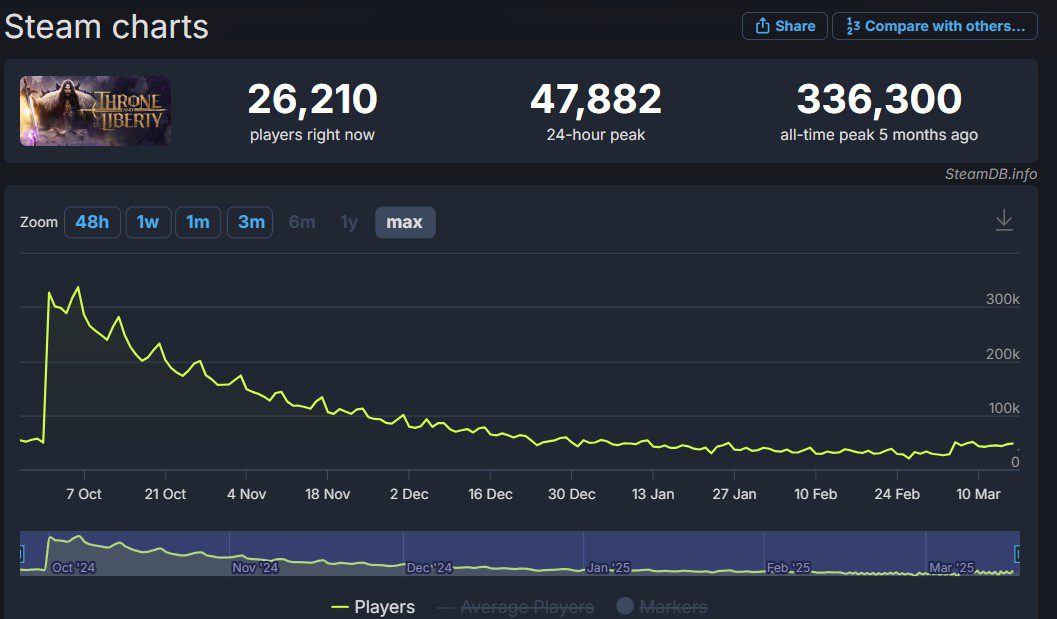Toggle the Players series in legend
This screenshot has height=619, width=1057.
373,606
